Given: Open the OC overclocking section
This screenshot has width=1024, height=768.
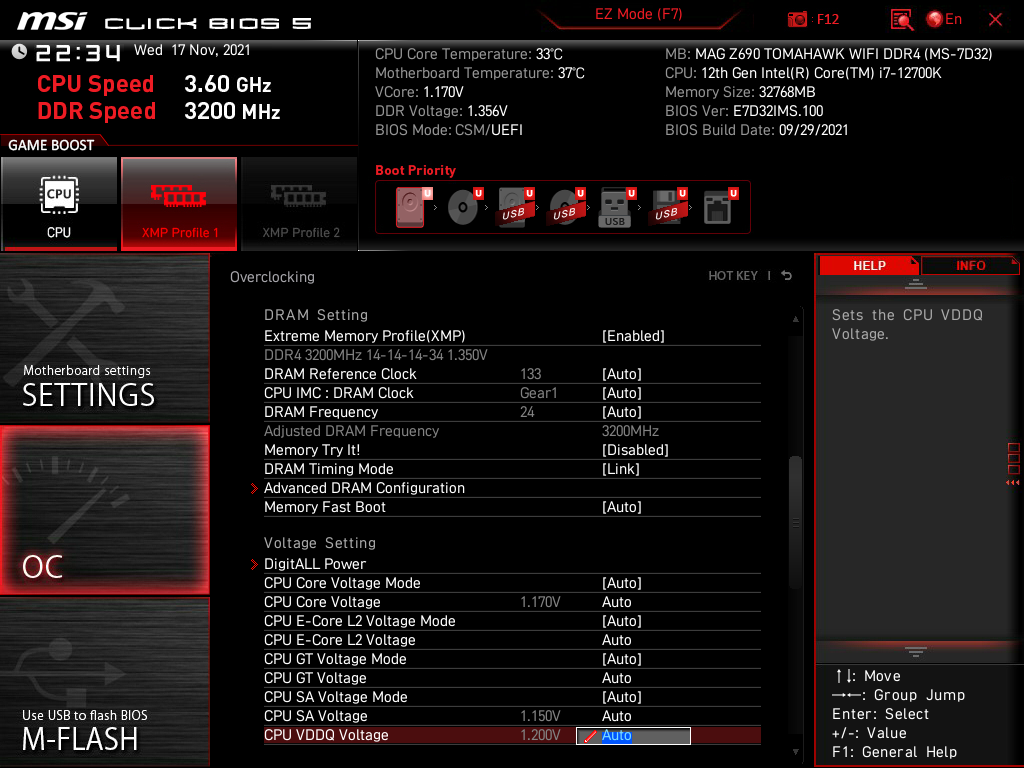Looking at the screenshot, I should click(x=104, y=510).
